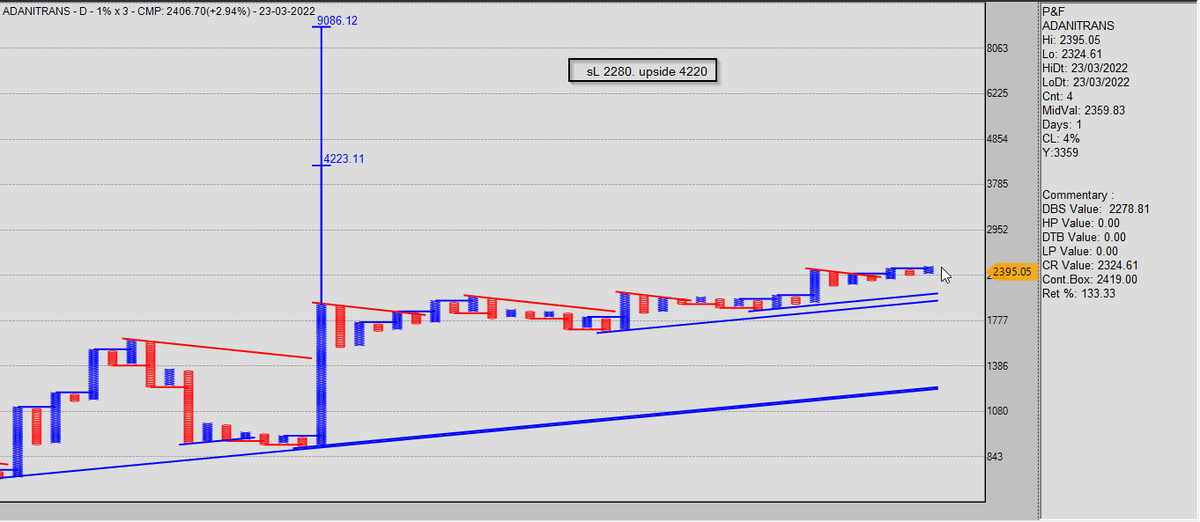This screenshot has width=1200, height=522.
Task: Click the 'sL 2280. upside 4220' annotation box
Action: (644, 71)
